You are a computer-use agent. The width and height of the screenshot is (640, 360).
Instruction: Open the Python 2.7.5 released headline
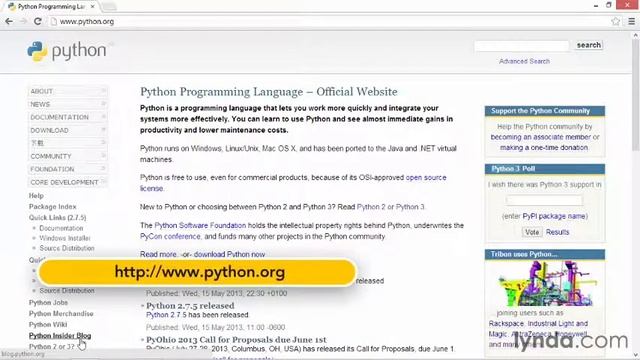tap(190, 305)
